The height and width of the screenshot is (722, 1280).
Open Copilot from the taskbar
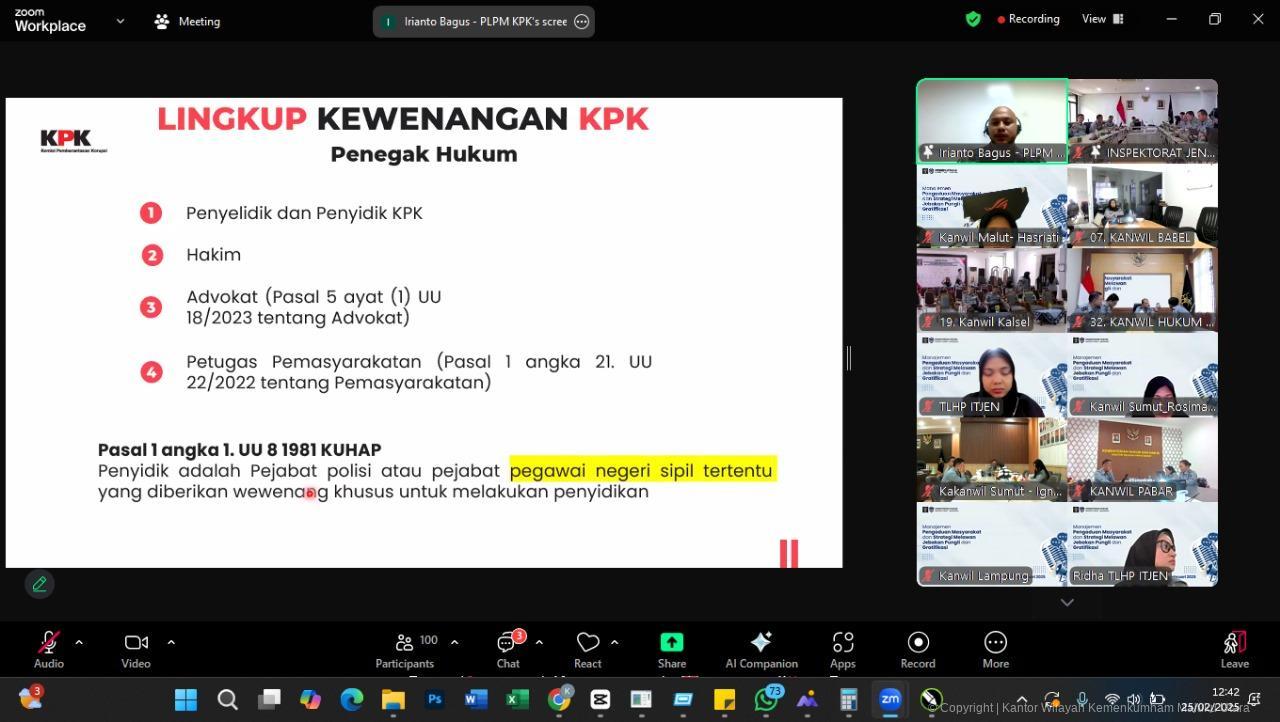click(x=310, y=700)
